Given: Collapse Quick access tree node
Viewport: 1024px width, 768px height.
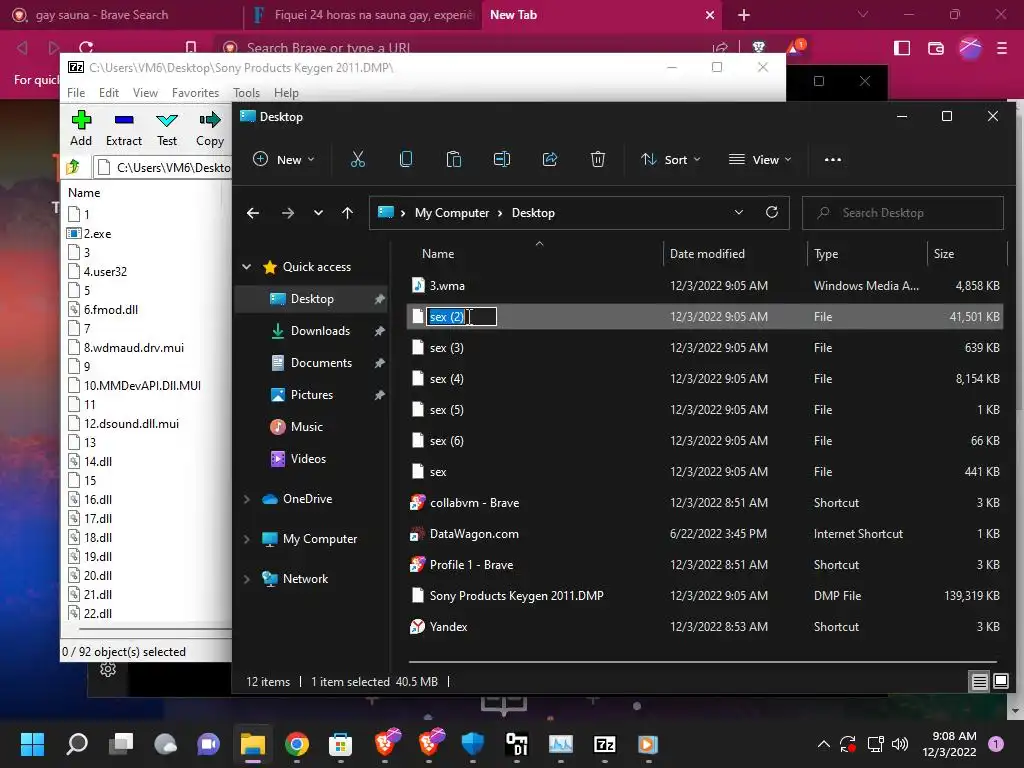Looking at the screenshot, I should [x=247, y=266].
